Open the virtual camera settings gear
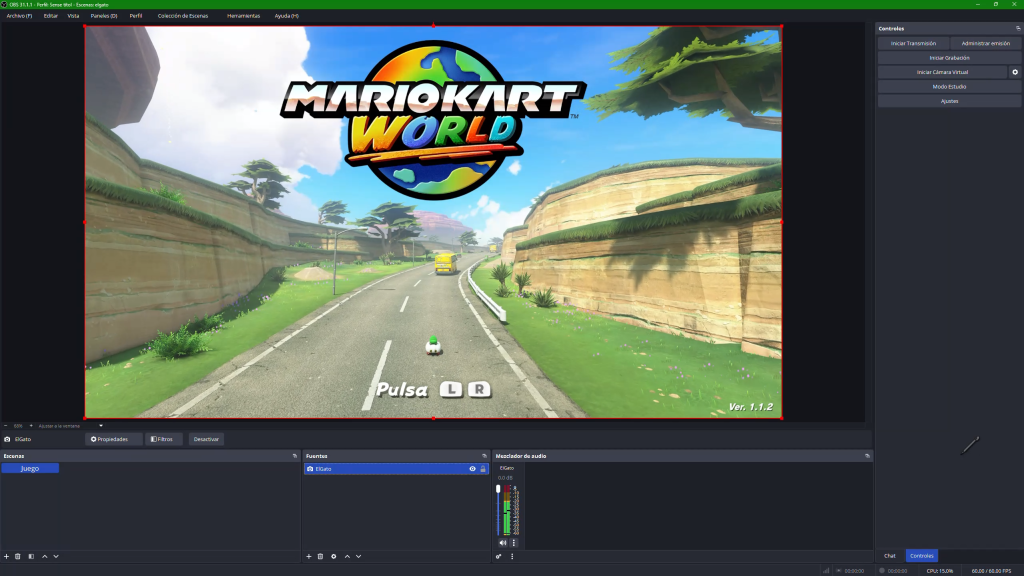The image size is (1024, 576). 1015,72
